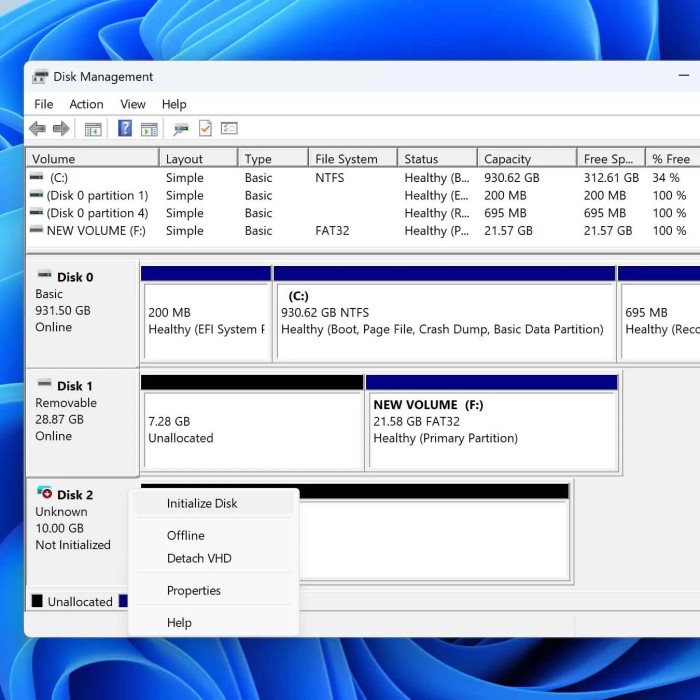Select the 200 MB EFI System partition block

[206, 313]
